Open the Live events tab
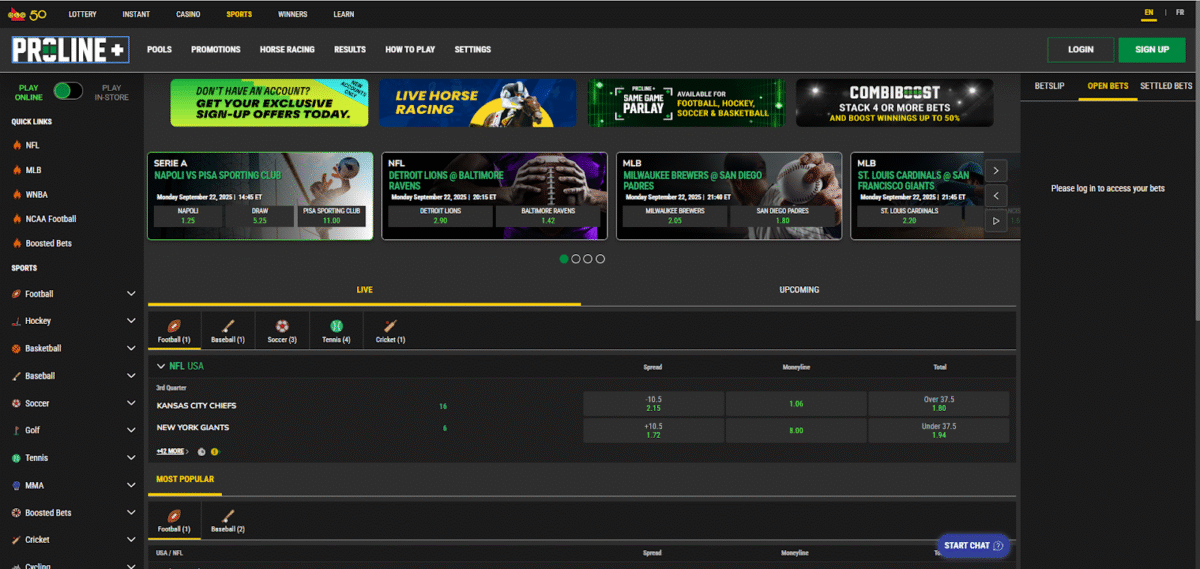The width and height of the screenshot is (1200, 569). click(x=364, y=290)
